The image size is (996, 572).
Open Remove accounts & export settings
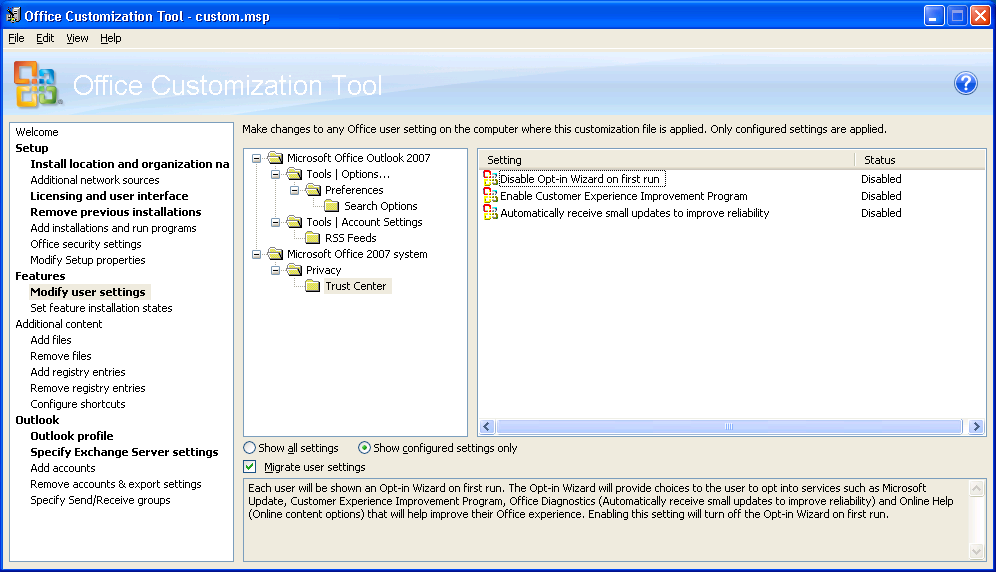116,484
